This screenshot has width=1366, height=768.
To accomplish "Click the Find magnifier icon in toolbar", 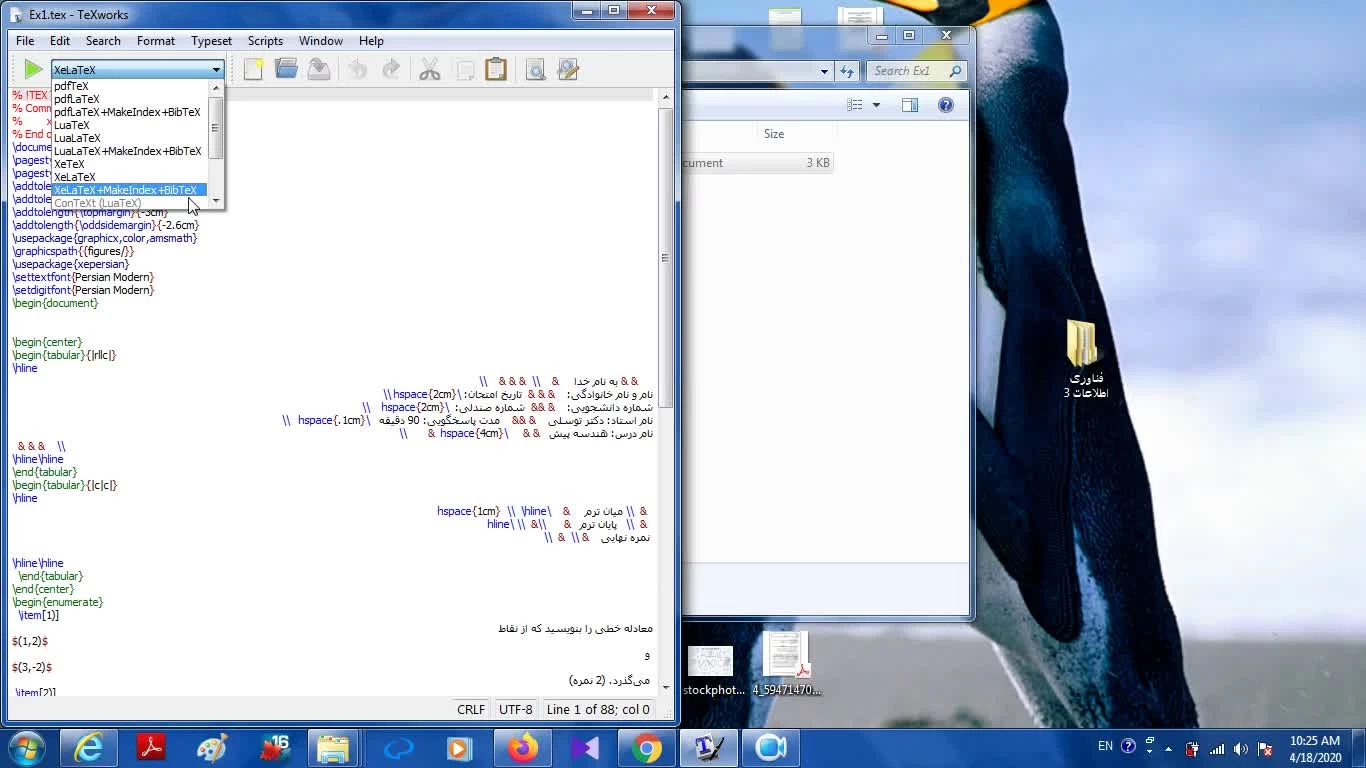I will coord(535,69).
